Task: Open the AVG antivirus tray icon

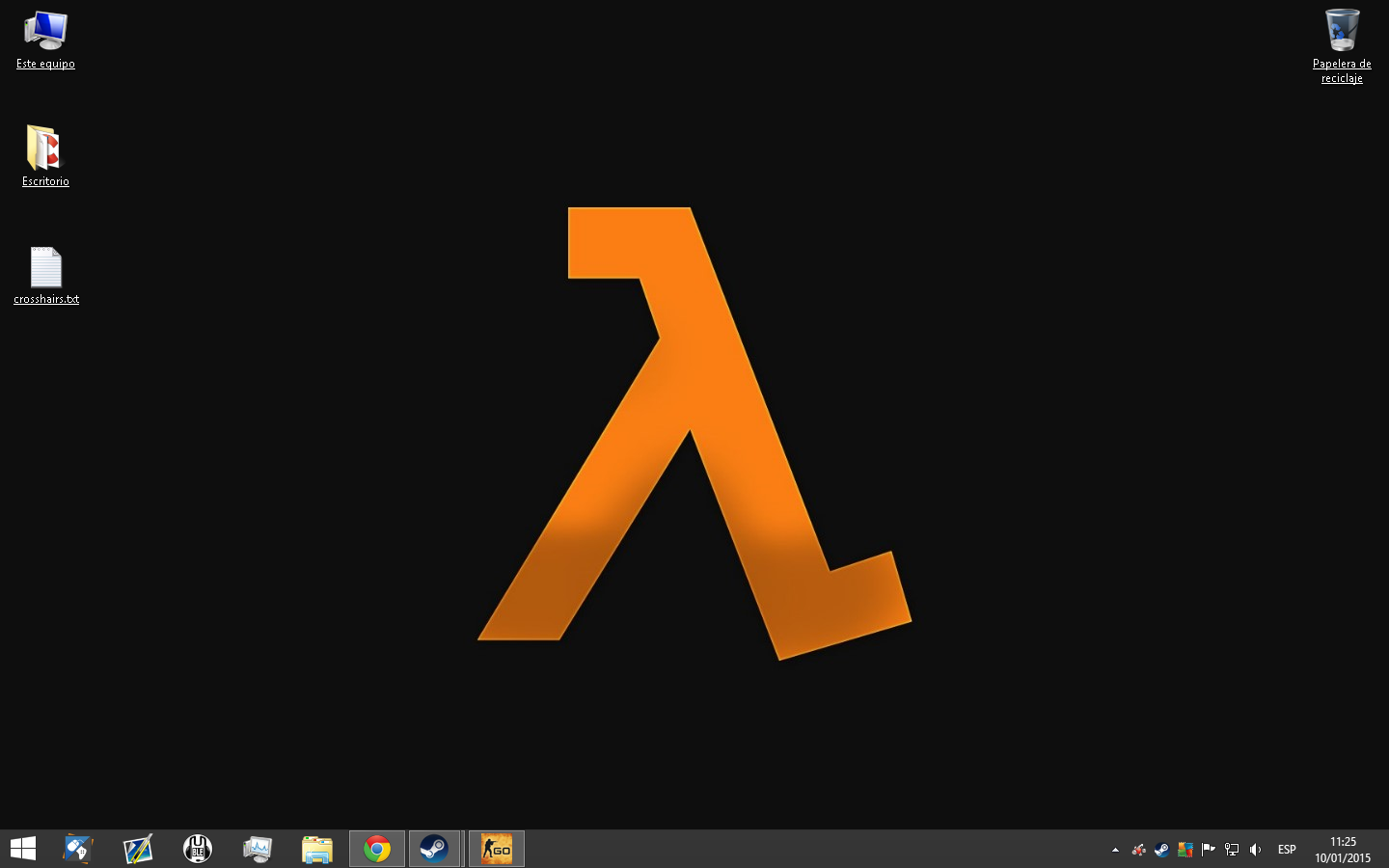Action: coord(1185,850)
